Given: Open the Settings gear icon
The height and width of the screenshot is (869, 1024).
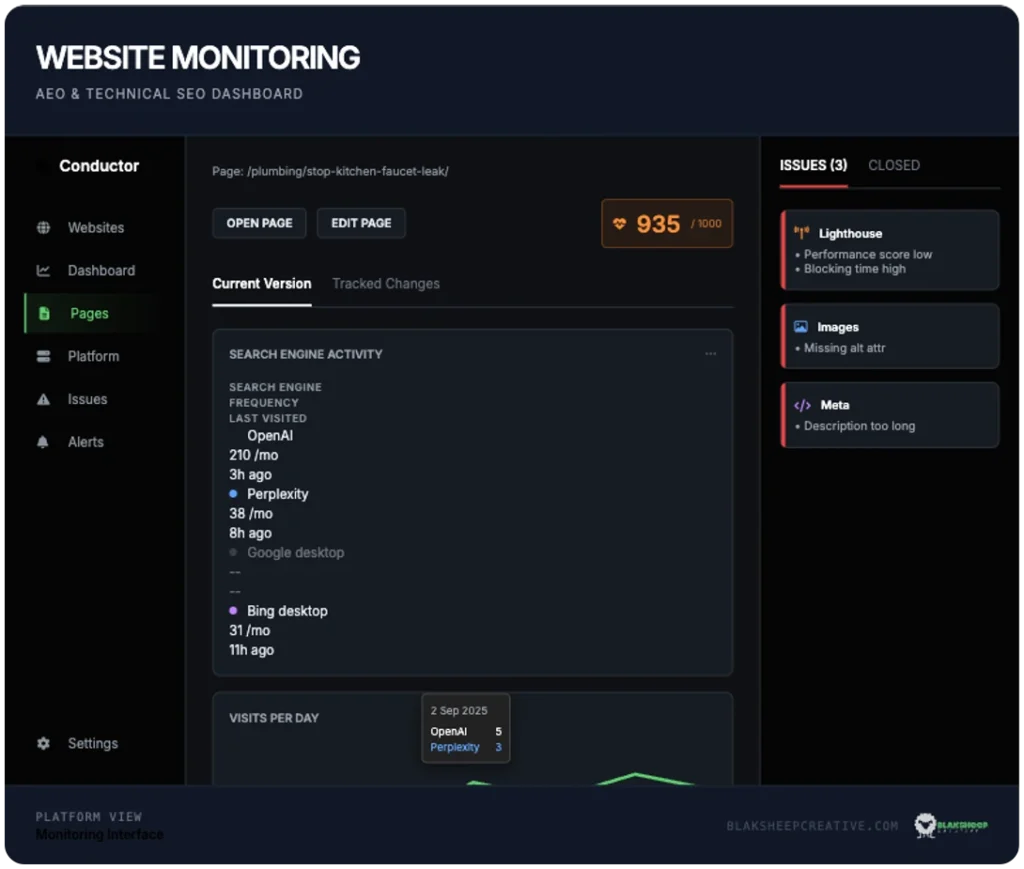Looking at the screenshot, I should [43, 744].
